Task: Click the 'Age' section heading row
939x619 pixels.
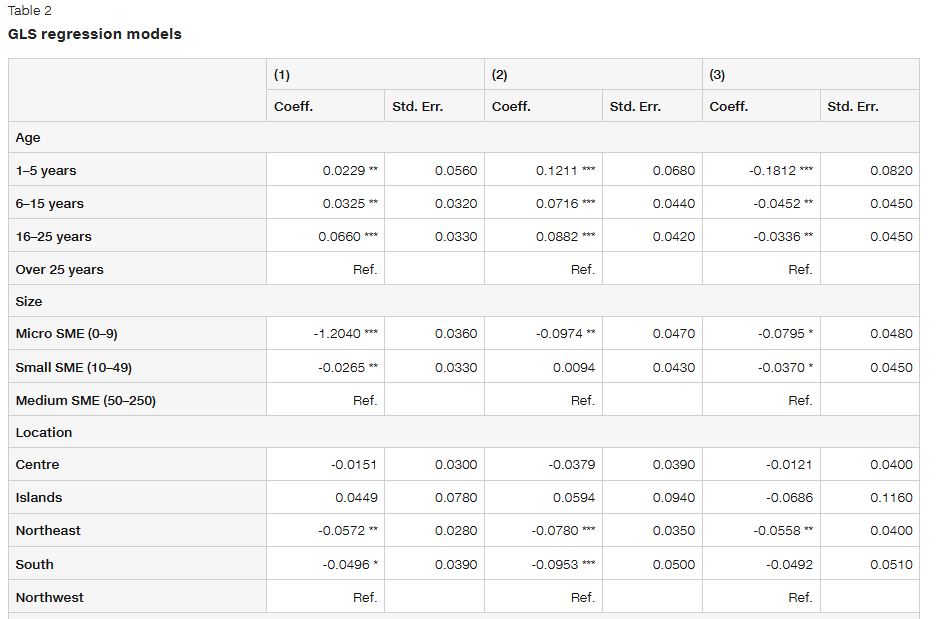Action: (464, 137)
